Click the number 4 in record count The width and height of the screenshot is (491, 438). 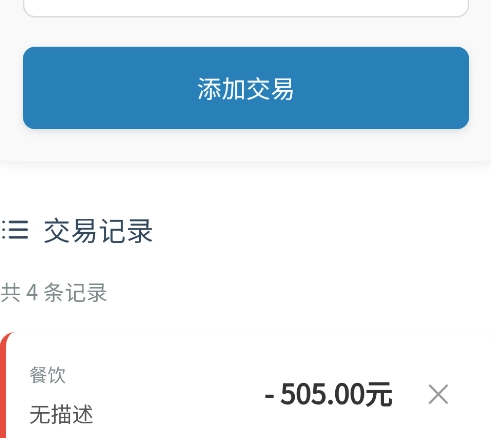[32, 293]
